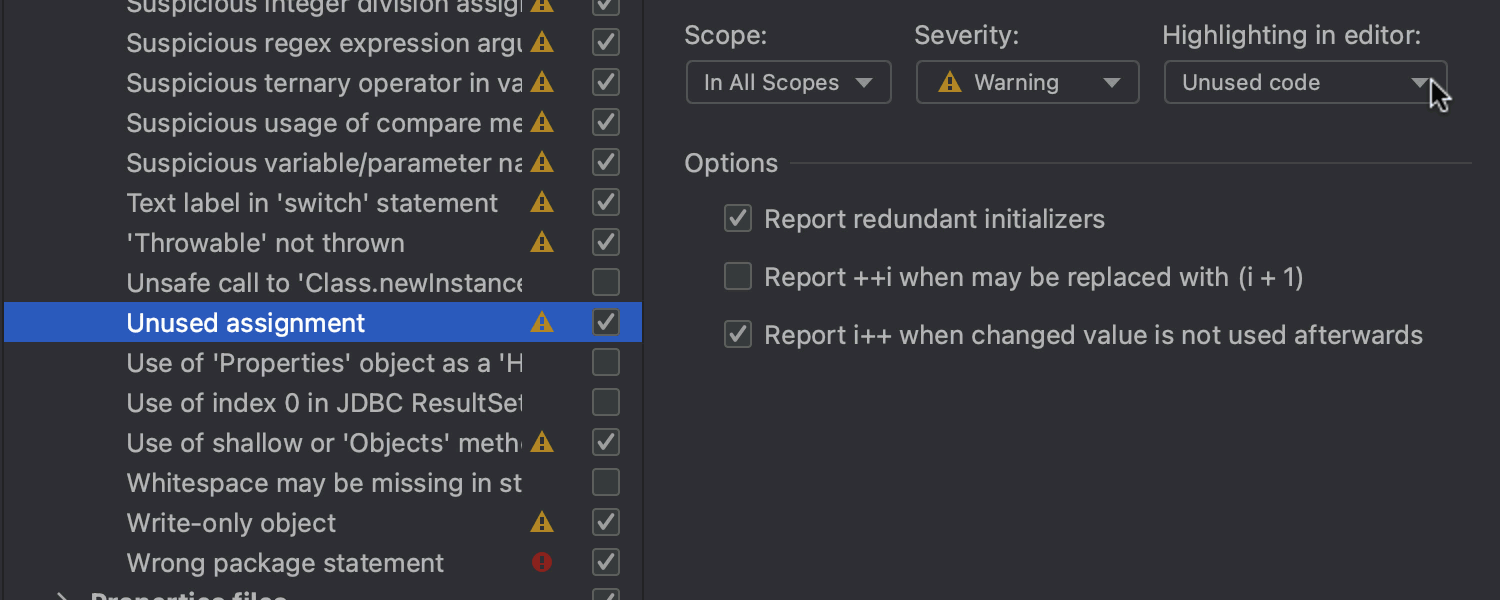1500x600 pixels.
Task: Click warning icon for Text label in 'switch'
Action: pos(542,202)
